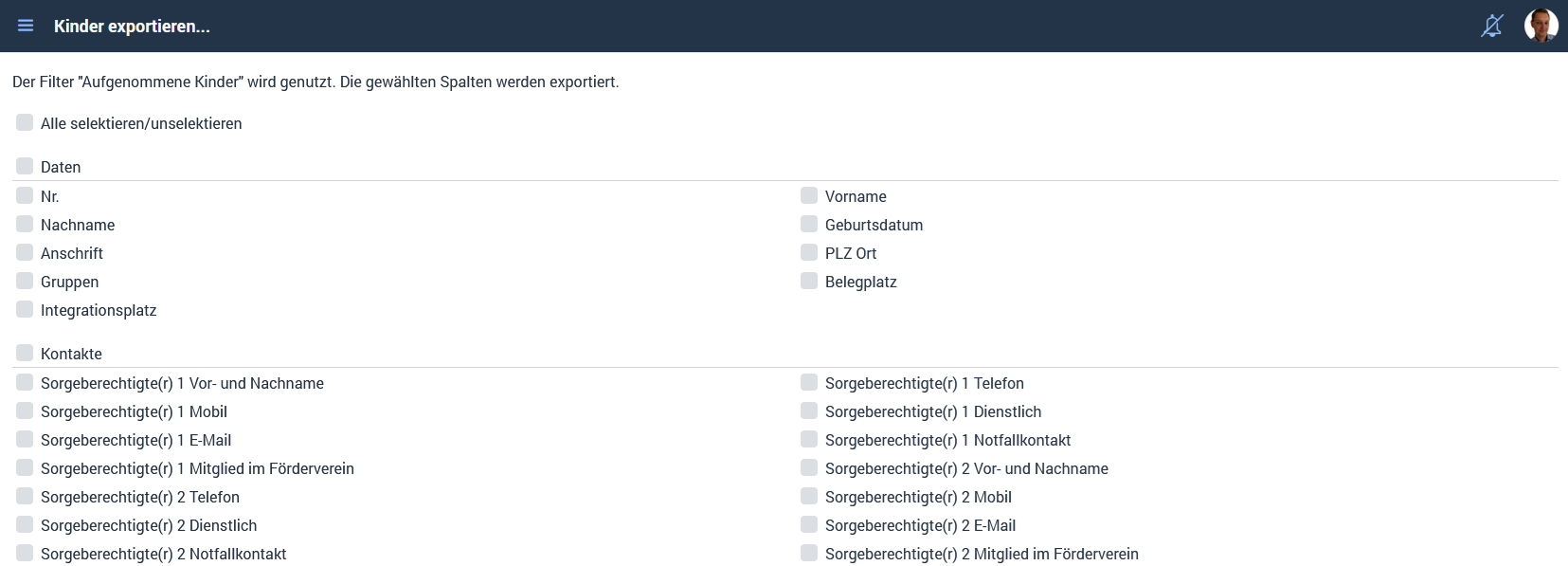This screenshot has height=566, width=1568.
Task: Check the Kontakte group checkbox
Action: (x=25, y=353)
